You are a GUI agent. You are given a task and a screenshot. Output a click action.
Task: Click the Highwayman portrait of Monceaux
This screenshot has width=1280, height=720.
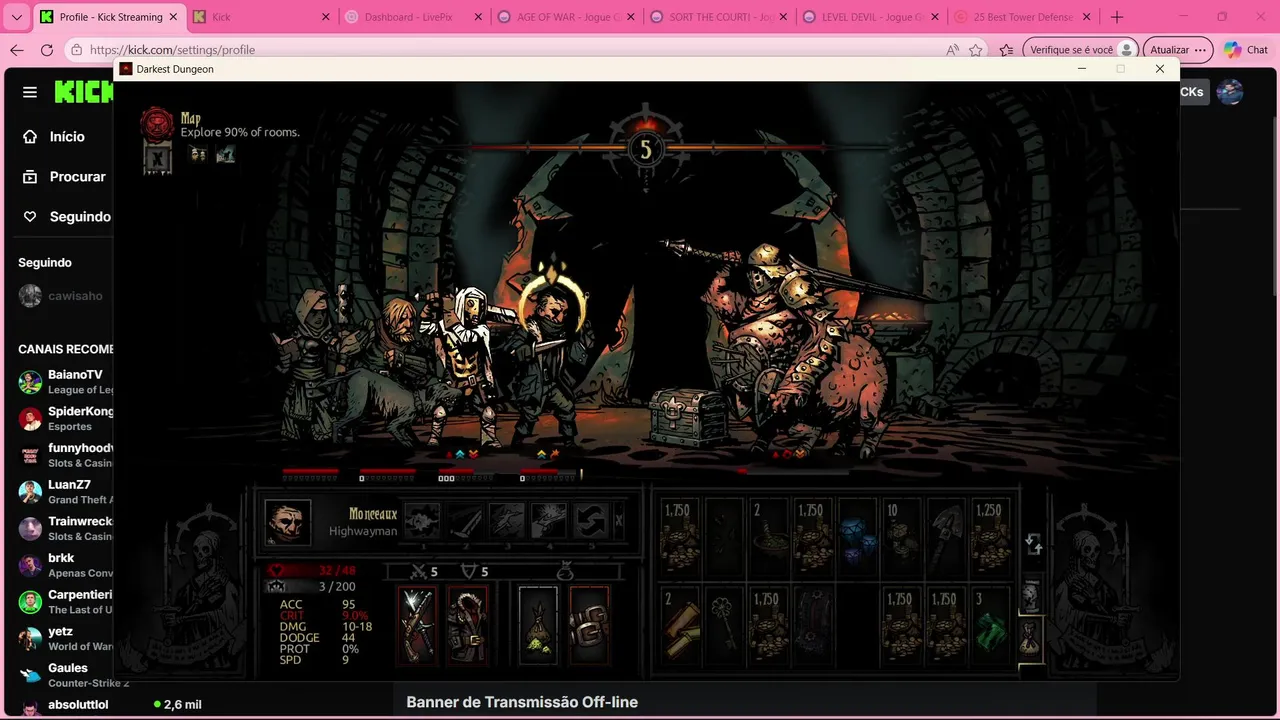click(288, 522)
